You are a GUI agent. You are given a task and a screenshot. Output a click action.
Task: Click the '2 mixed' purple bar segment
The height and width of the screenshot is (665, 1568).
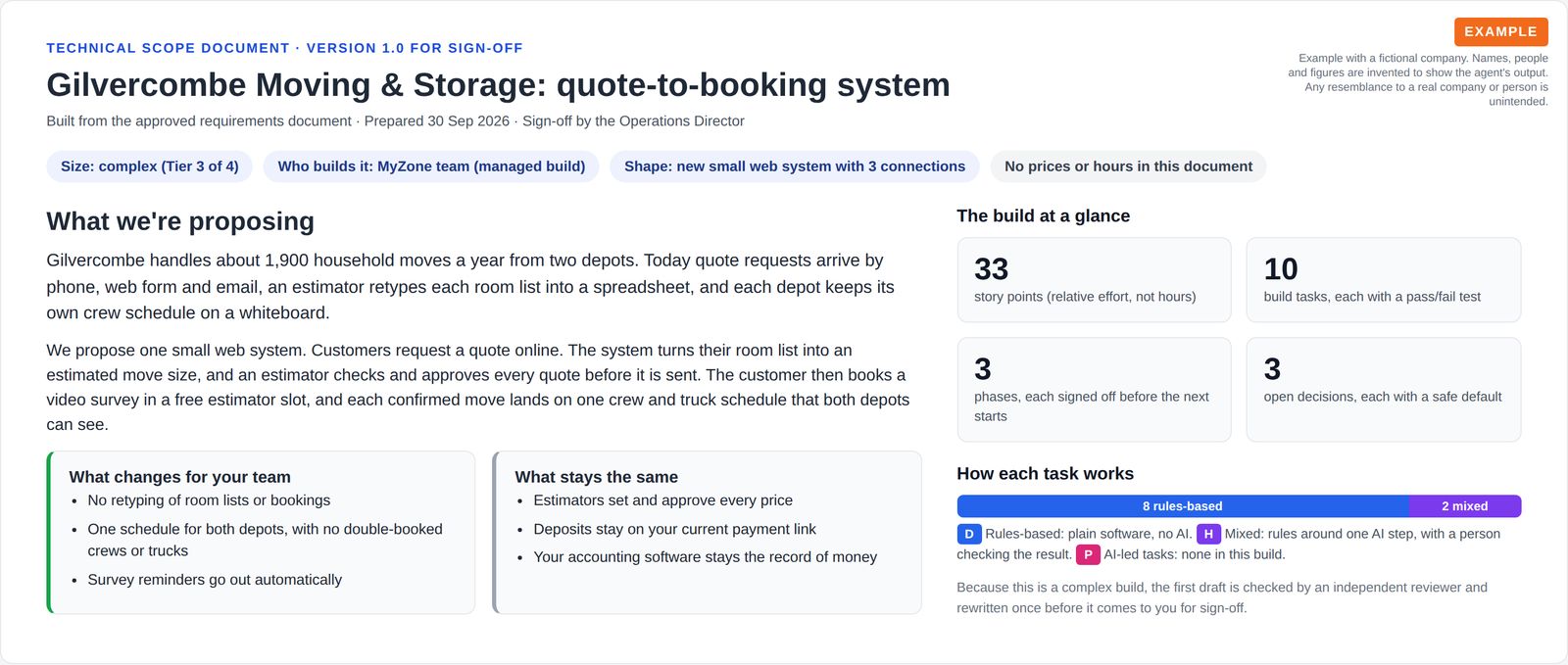[x=1465, y=506]
